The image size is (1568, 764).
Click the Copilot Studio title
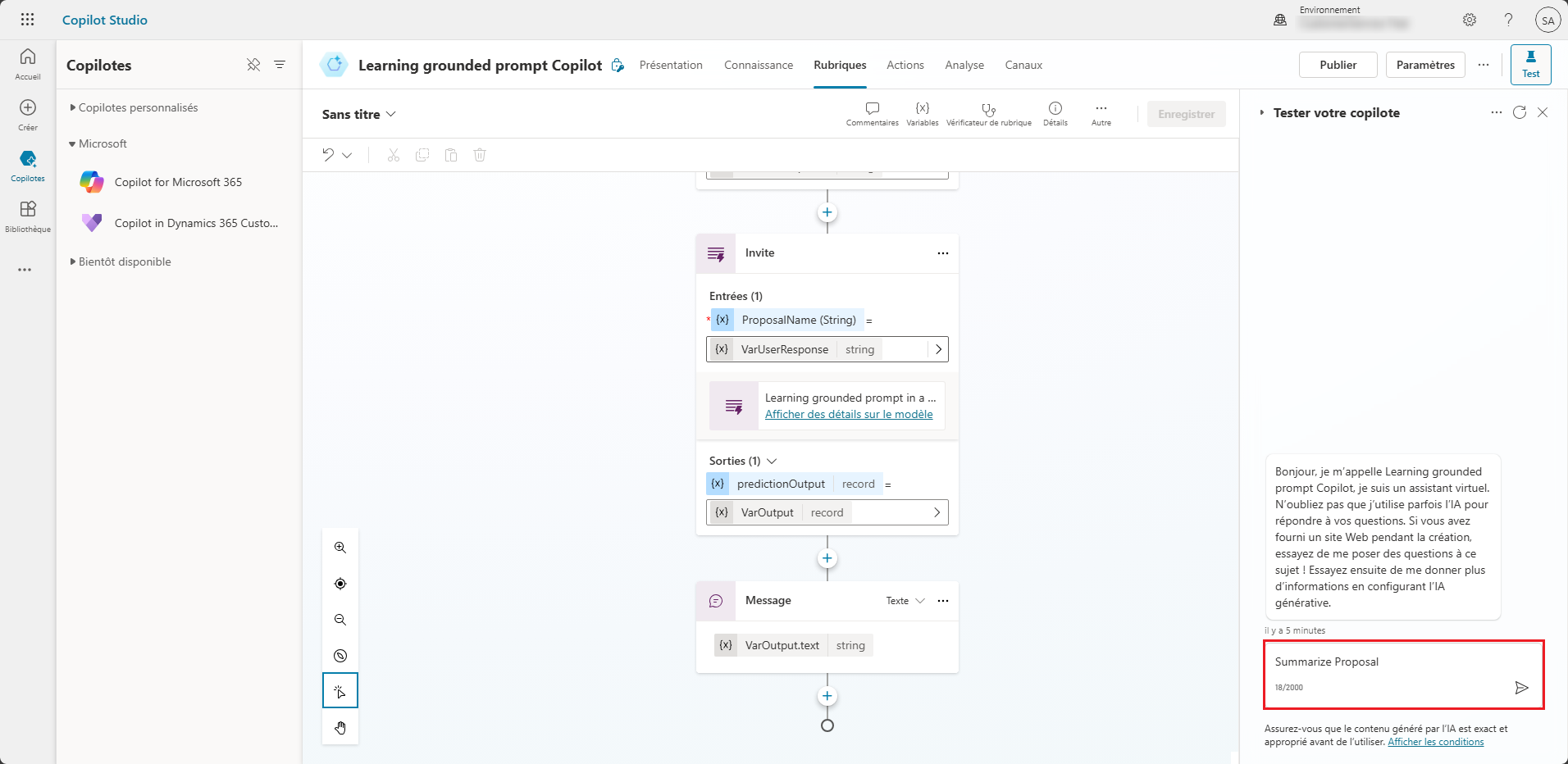105,20
